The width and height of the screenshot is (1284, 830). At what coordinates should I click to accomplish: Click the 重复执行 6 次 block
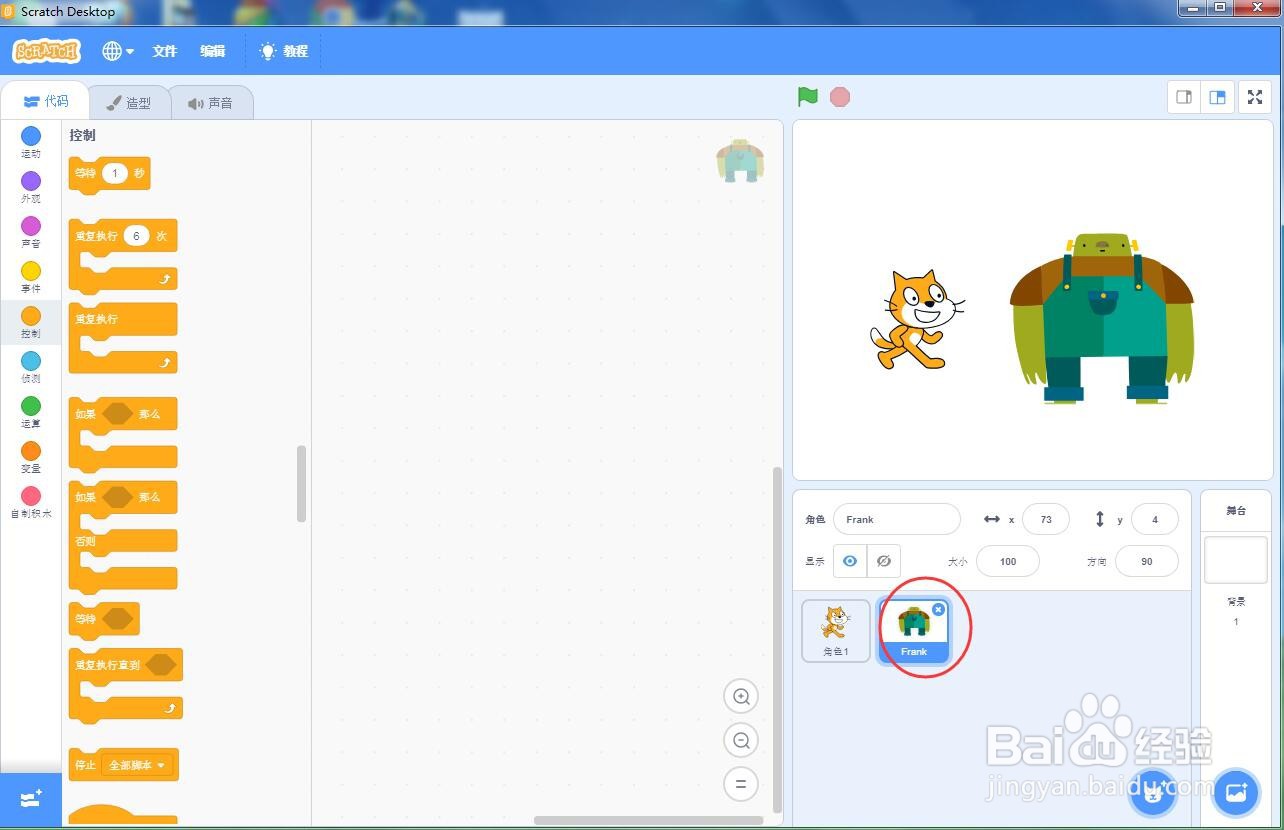coord(122,256)
